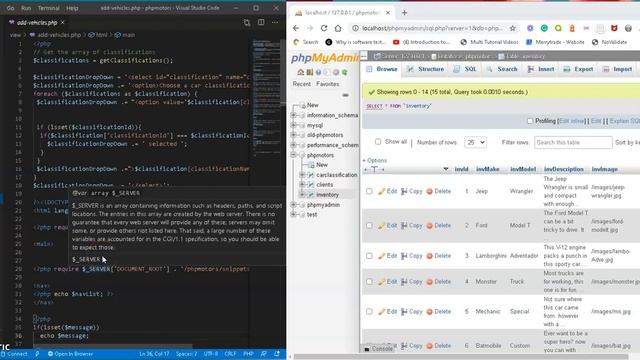Close the add-vehicles.php editor tab
Screen dimensions: 640x360
tap(62, 22)
